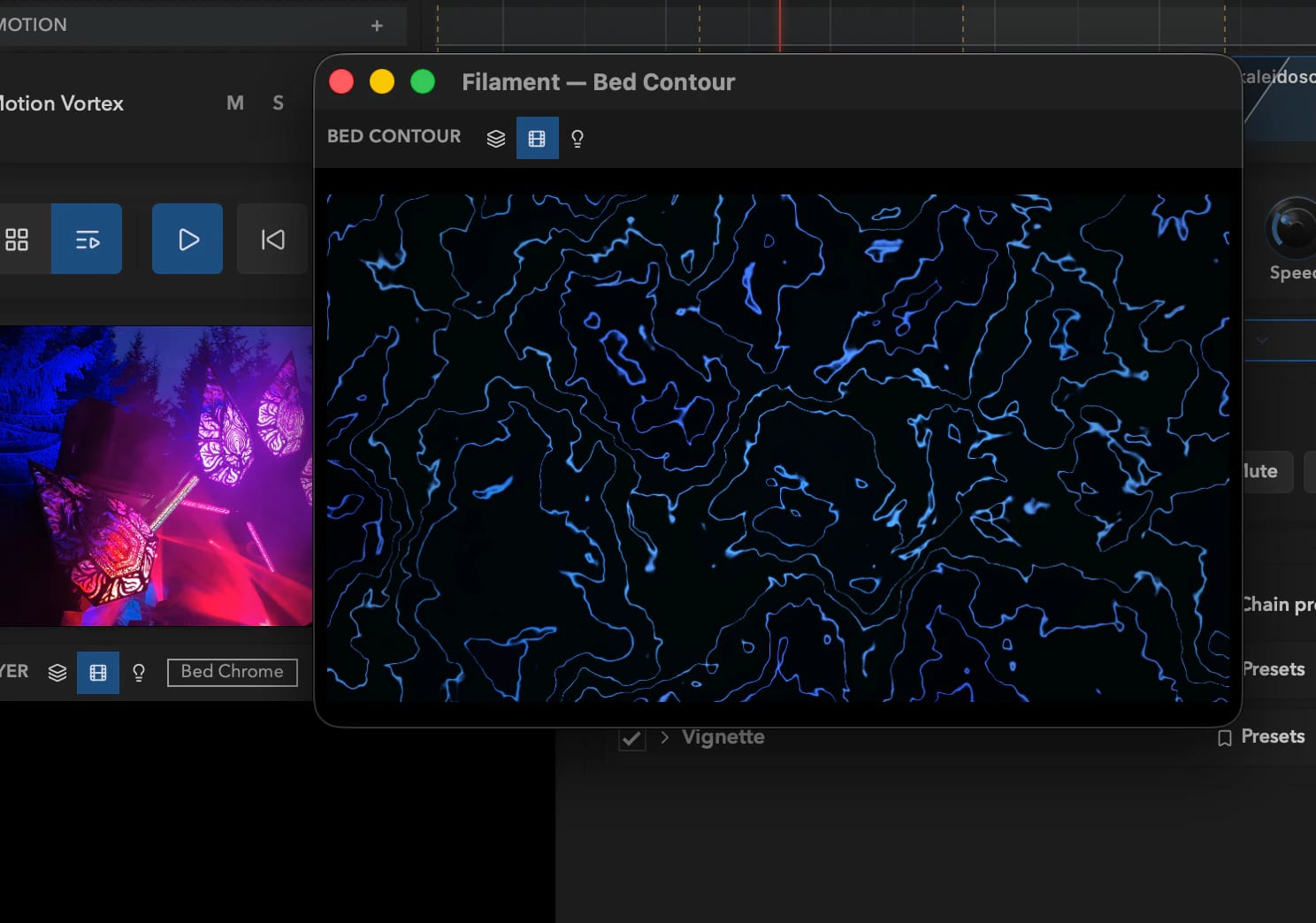Select film strip icon beside Bed Chrome
The width and height of the screenshot is (1316, 923).
pos(98,673)
